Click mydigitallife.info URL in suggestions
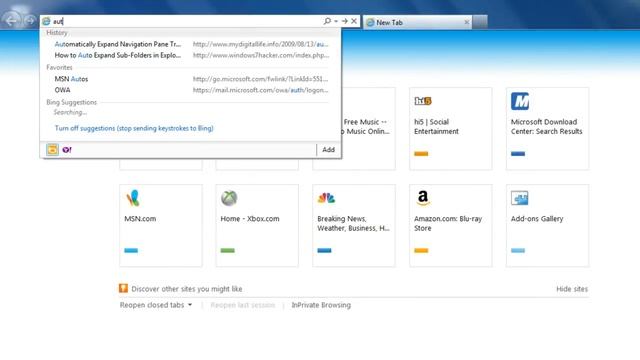This screenshot has width=640, height=360. pos(260,44)
